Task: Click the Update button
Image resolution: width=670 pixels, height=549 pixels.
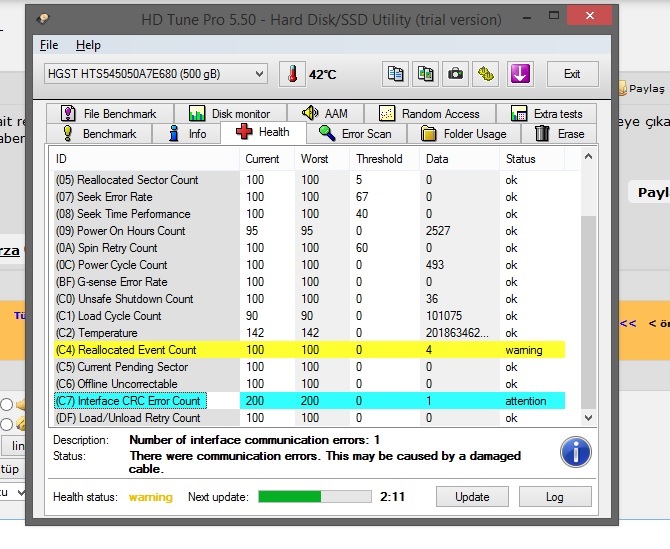Action: [x=472, y=497]
